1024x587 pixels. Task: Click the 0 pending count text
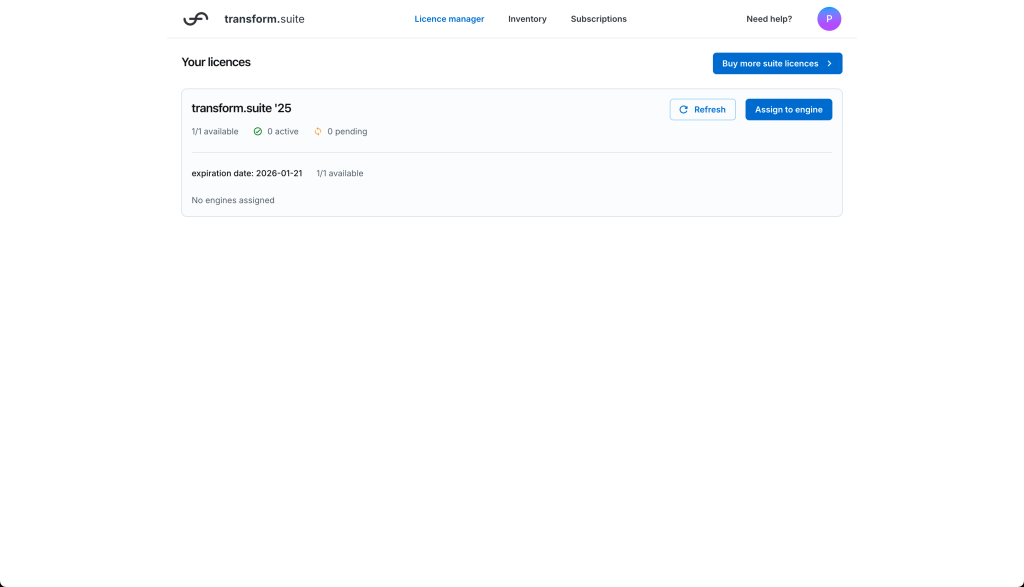coord(347,131)
